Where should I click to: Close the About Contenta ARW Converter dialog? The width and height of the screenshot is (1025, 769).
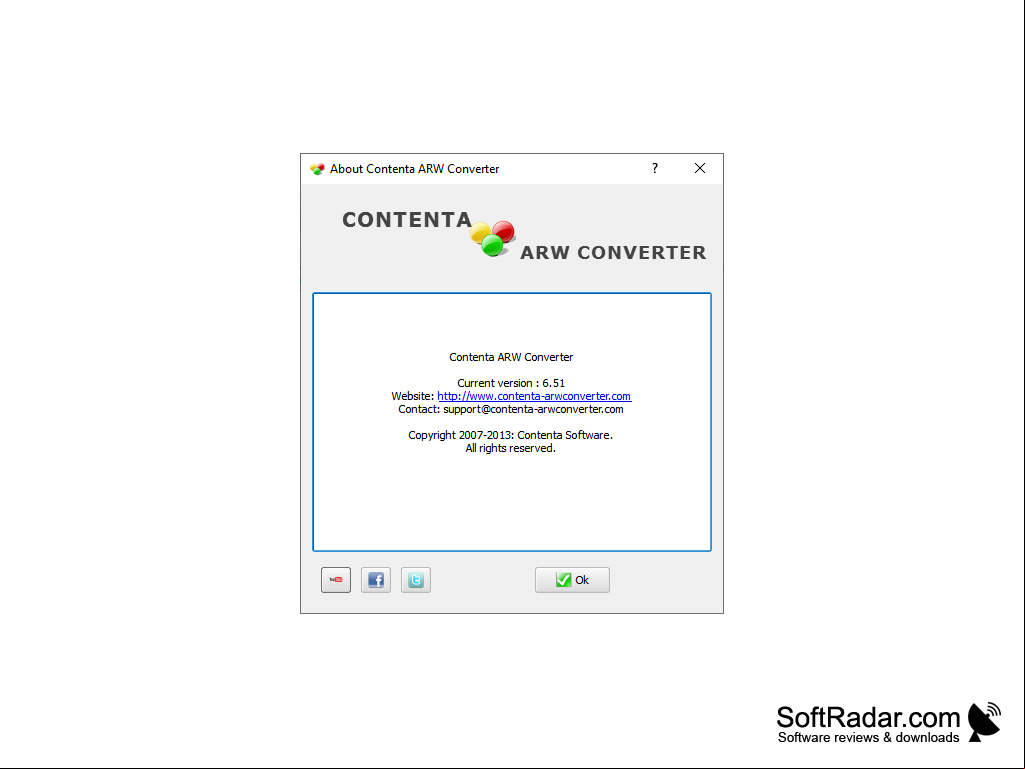pyautogui.click(x=699, y=169)
